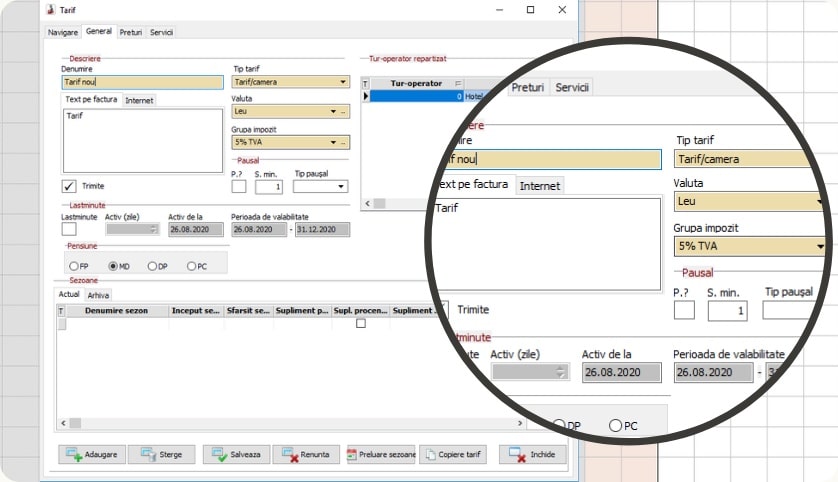This screenshot has height=482, width=838.
Task: Close the Tarif window with X
Action: [x=562, y=10]
